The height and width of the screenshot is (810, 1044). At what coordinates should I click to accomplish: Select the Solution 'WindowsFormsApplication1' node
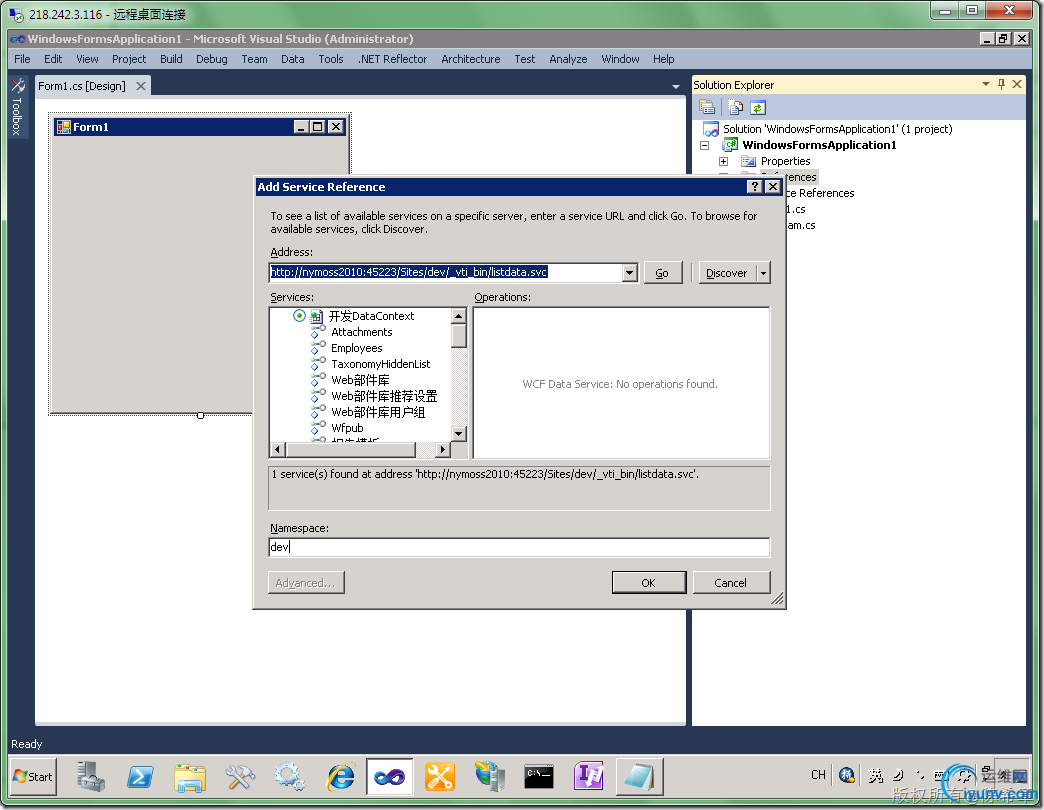coord(838,129)
